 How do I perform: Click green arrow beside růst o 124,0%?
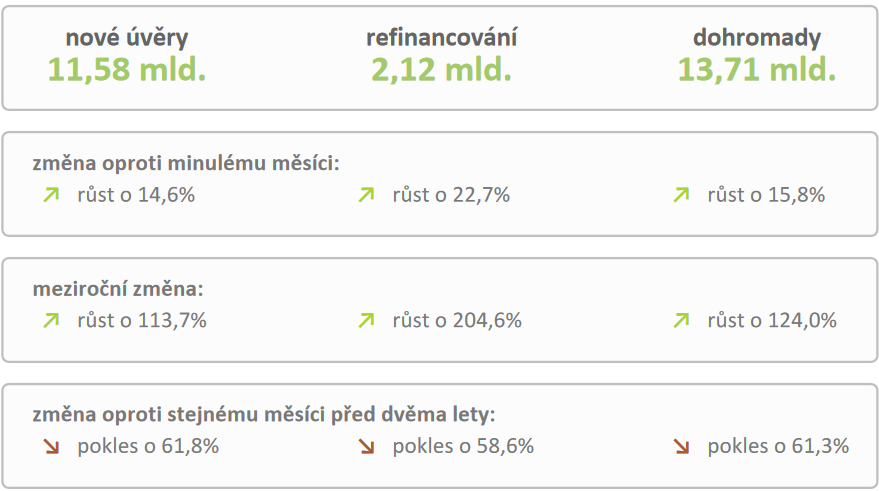point(681,321)
